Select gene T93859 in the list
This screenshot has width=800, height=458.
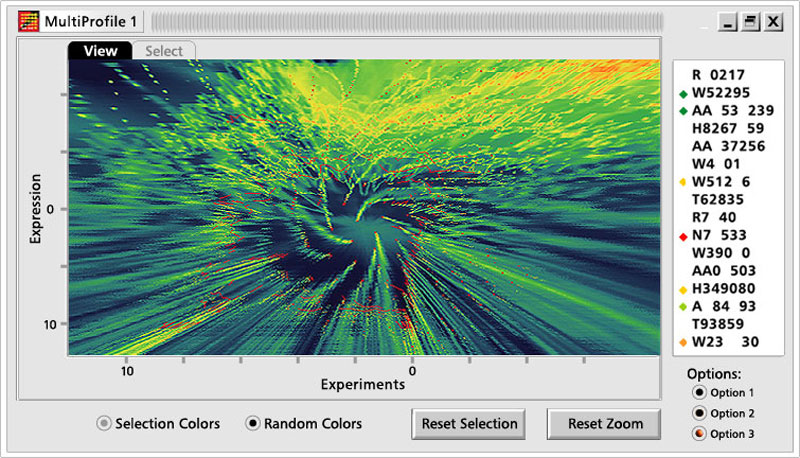718,324
